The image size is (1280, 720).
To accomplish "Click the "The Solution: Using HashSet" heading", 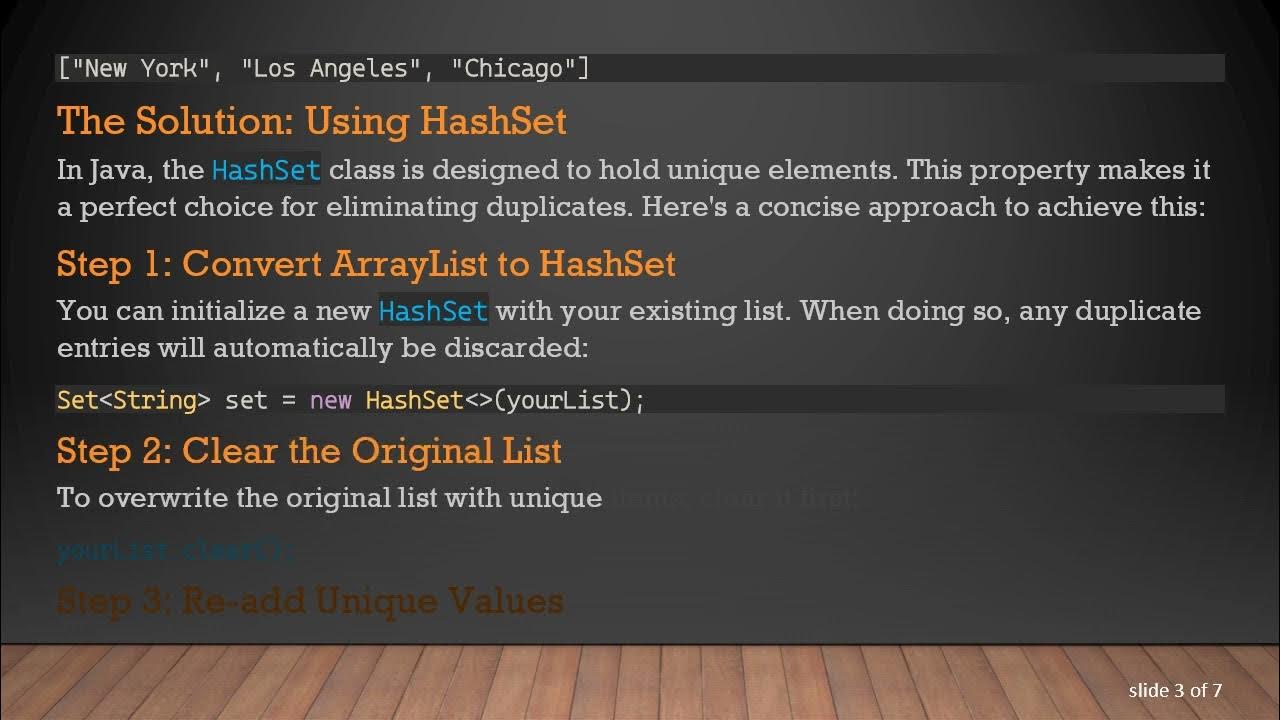I will tap(311, 121).
